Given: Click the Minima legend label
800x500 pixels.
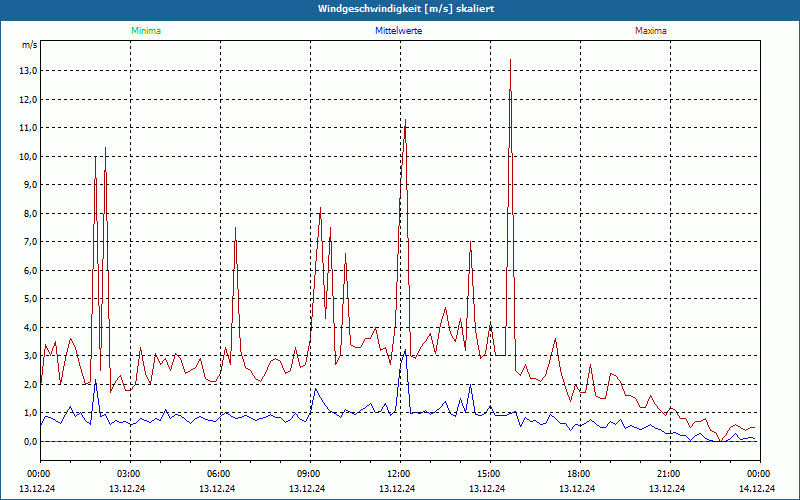Looking at the screenshot, I should tap(146, 31).
